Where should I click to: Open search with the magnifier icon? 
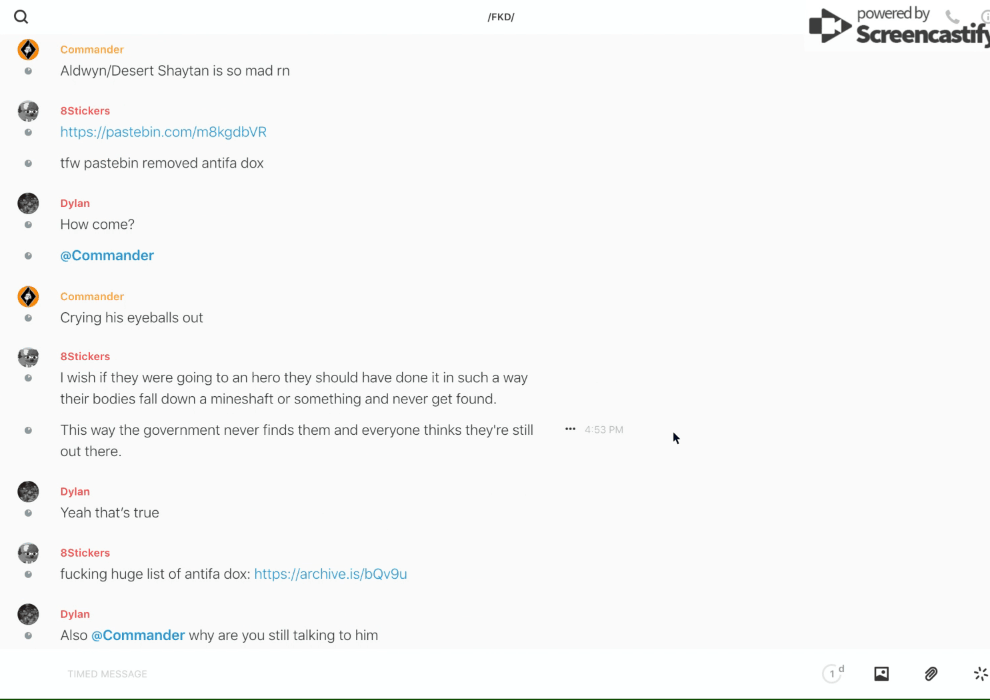coord(21,17)
